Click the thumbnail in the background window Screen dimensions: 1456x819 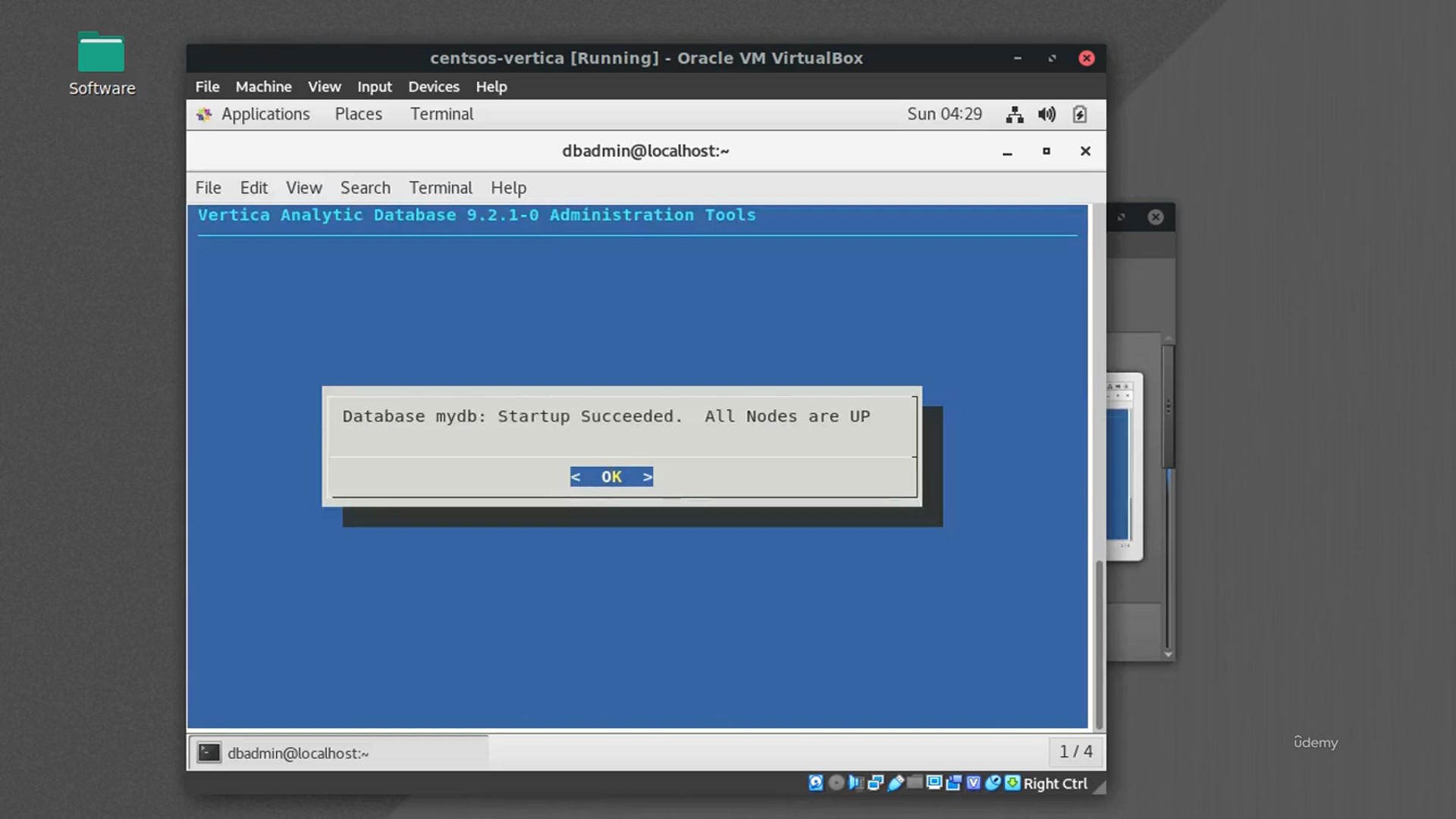click(x=1124, y=466)
